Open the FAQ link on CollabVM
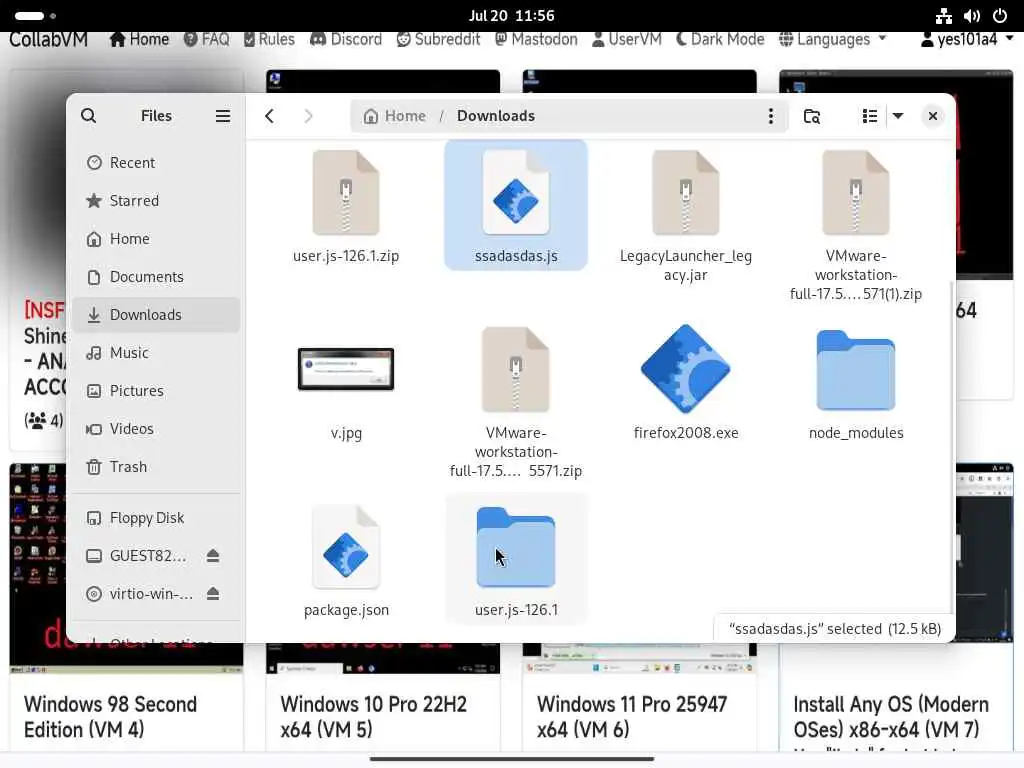 pyautogui.click(x=206, y=39)
